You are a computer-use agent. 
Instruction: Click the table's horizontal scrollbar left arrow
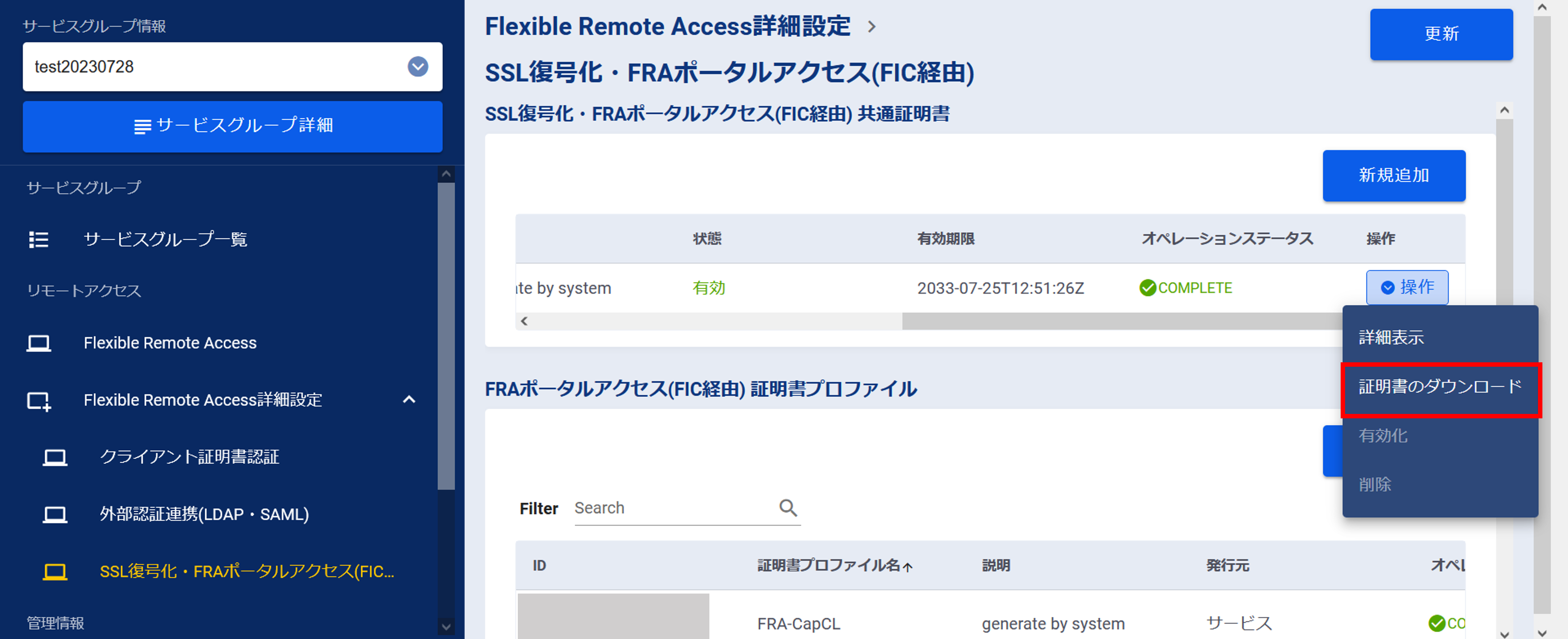(x=524, y=321)
